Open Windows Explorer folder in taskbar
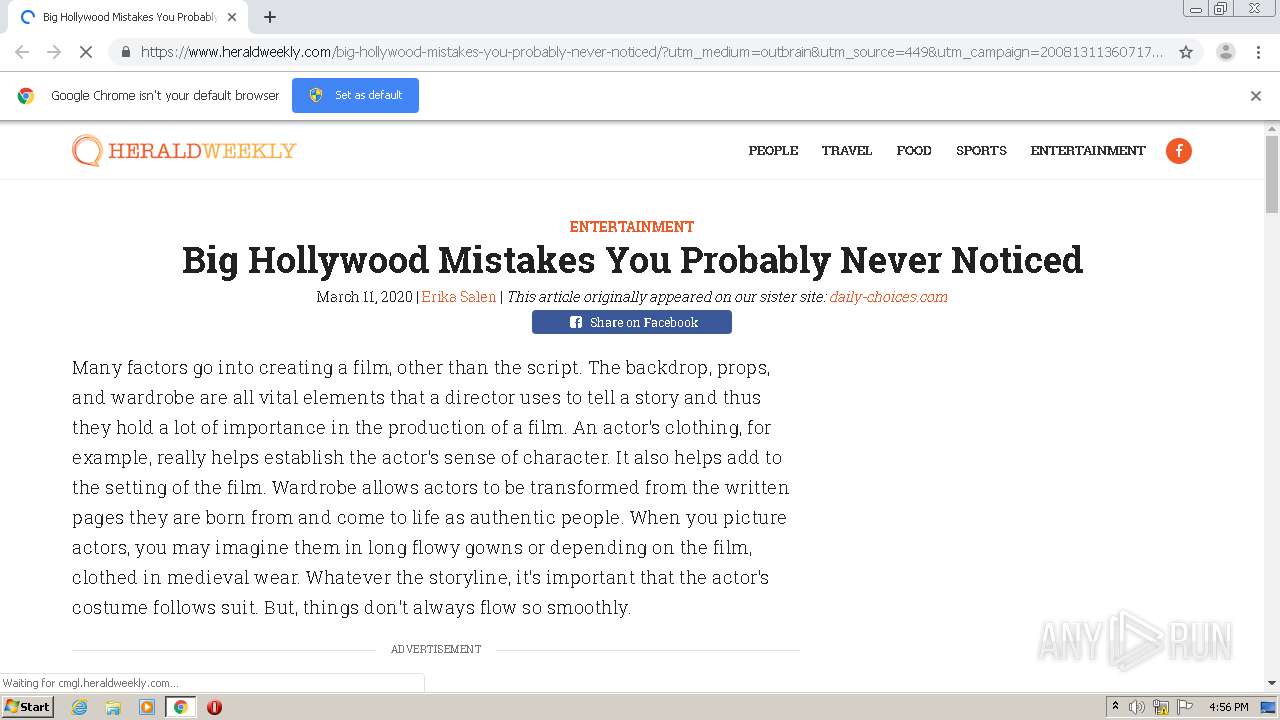 (x=113, y=707)
